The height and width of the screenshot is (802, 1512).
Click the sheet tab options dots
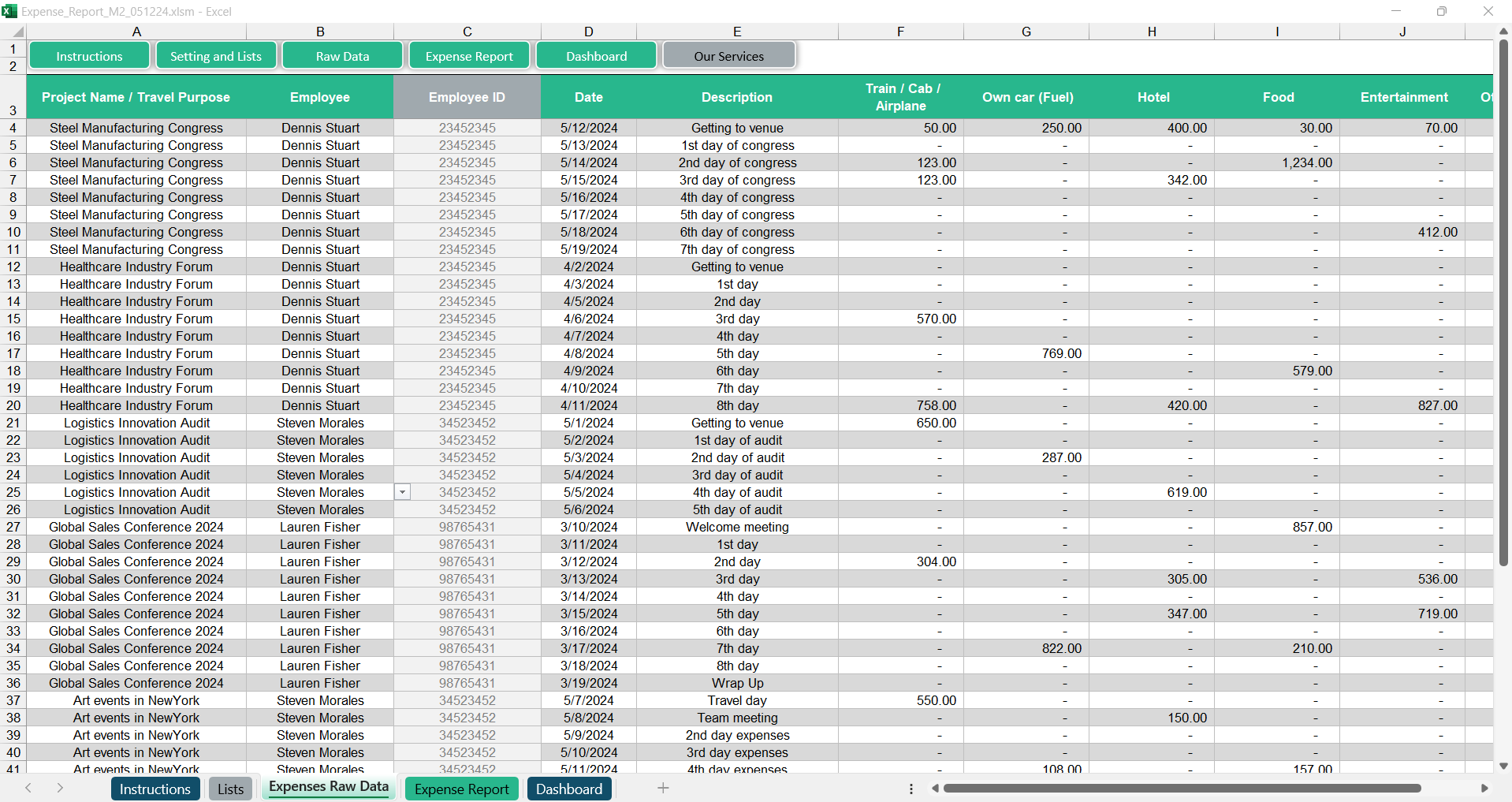click(x=911, y=789)
